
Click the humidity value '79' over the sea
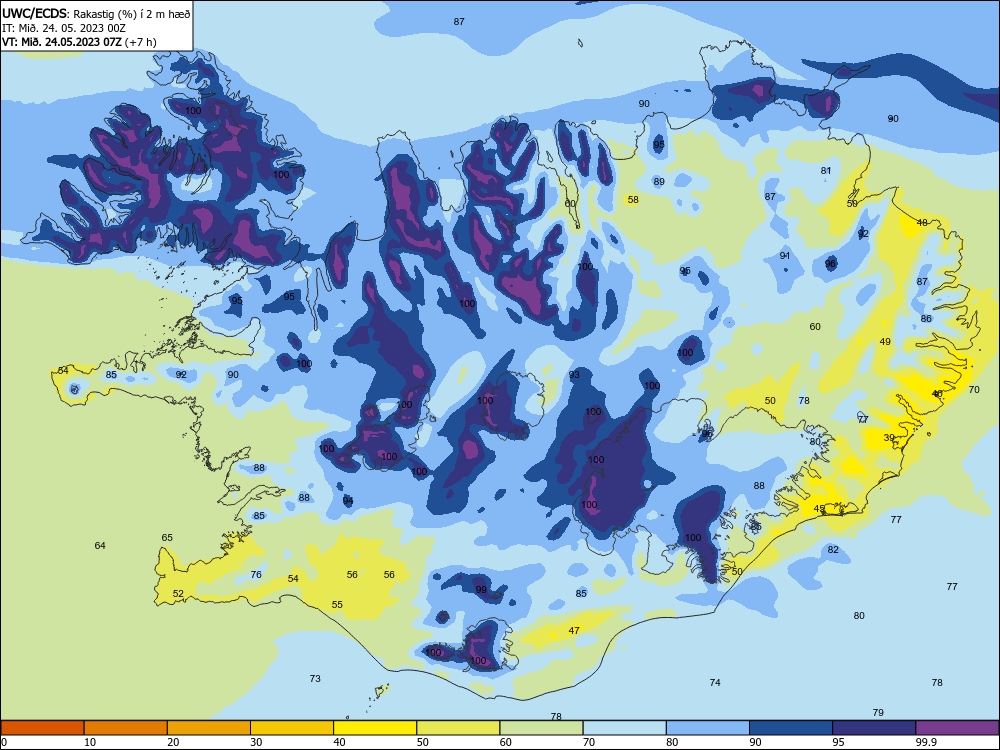[878, 712]
